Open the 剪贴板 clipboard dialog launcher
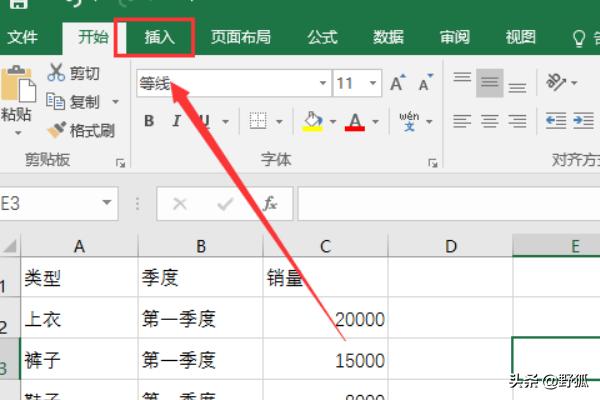Screen dimensions: 600x400 [x=121, y=163]
